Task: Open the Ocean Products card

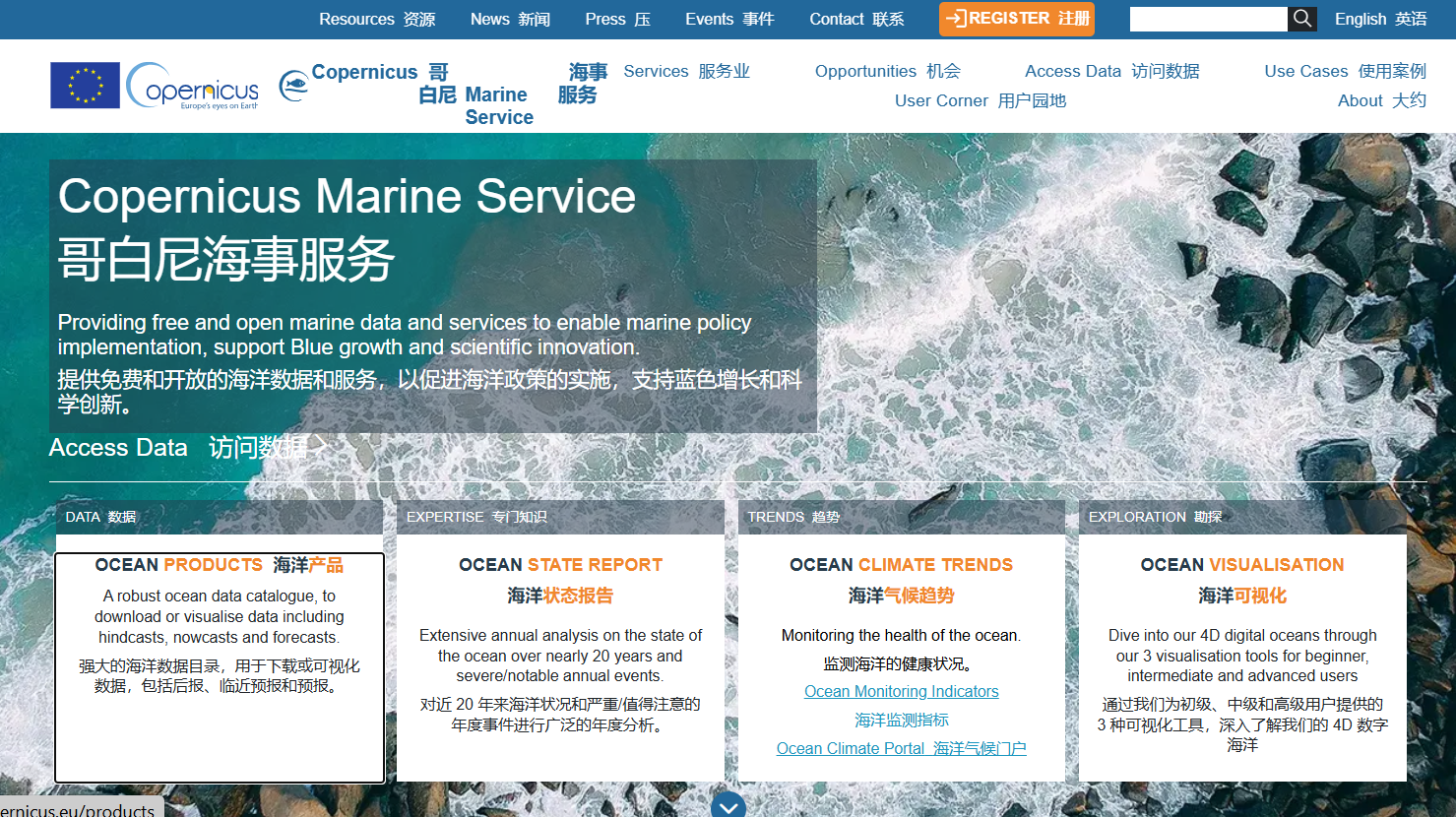Action: [220, 667]
